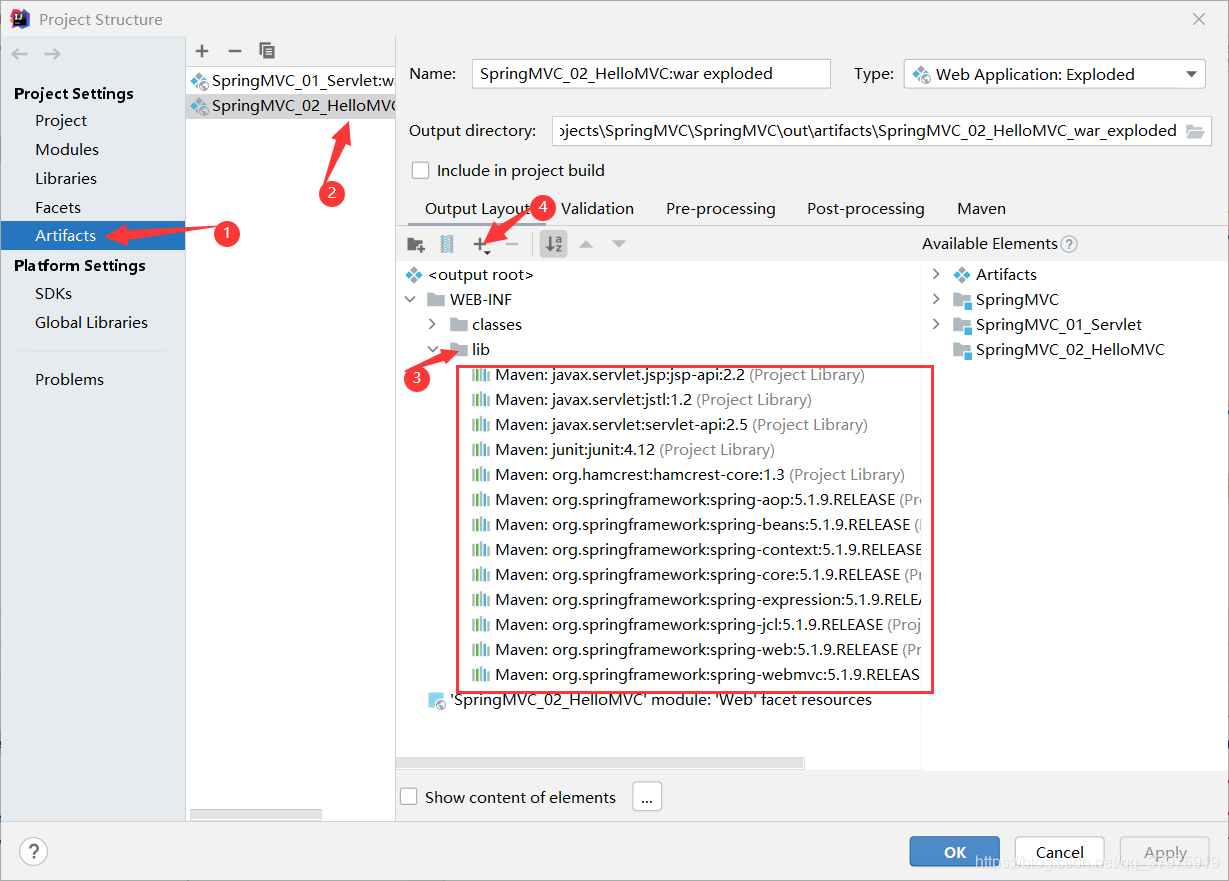The width and height of the screenshot is (1229, 881).
Task: Click the Output directory path field
Action: (x=867, y=131)
